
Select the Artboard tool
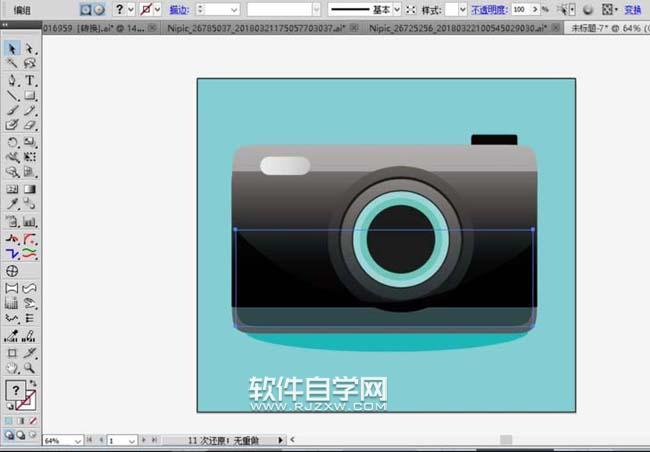pos(12,353)
